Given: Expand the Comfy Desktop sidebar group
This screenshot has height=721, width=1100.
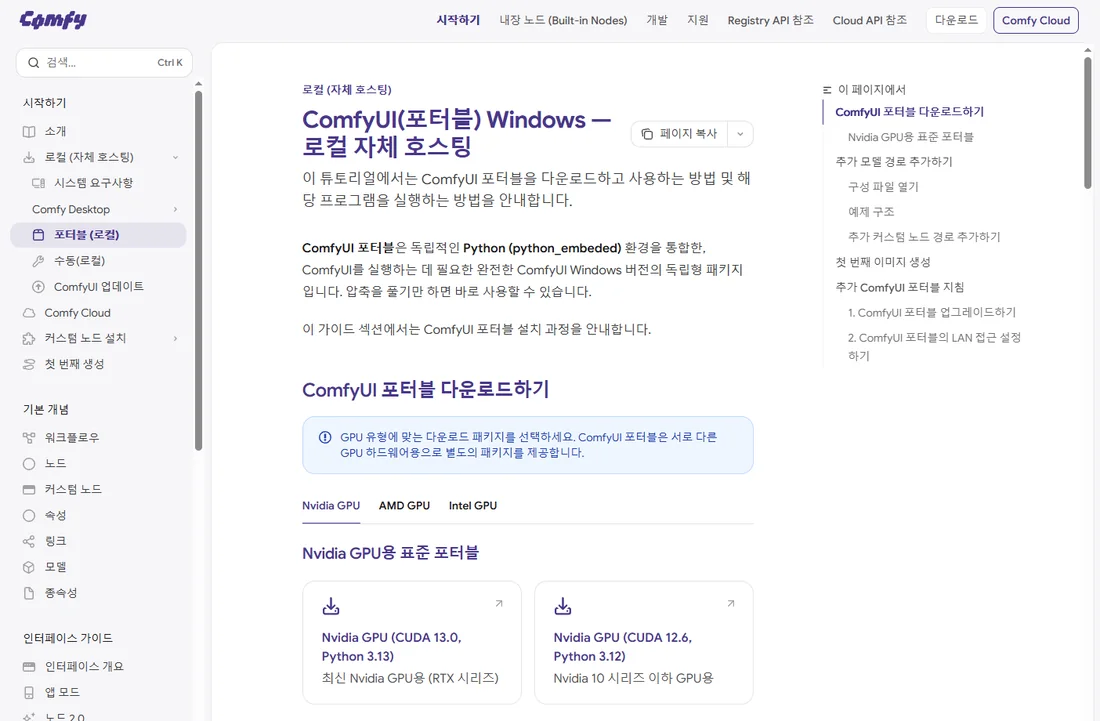Looking at the screenshot, I should click(175, 209).
